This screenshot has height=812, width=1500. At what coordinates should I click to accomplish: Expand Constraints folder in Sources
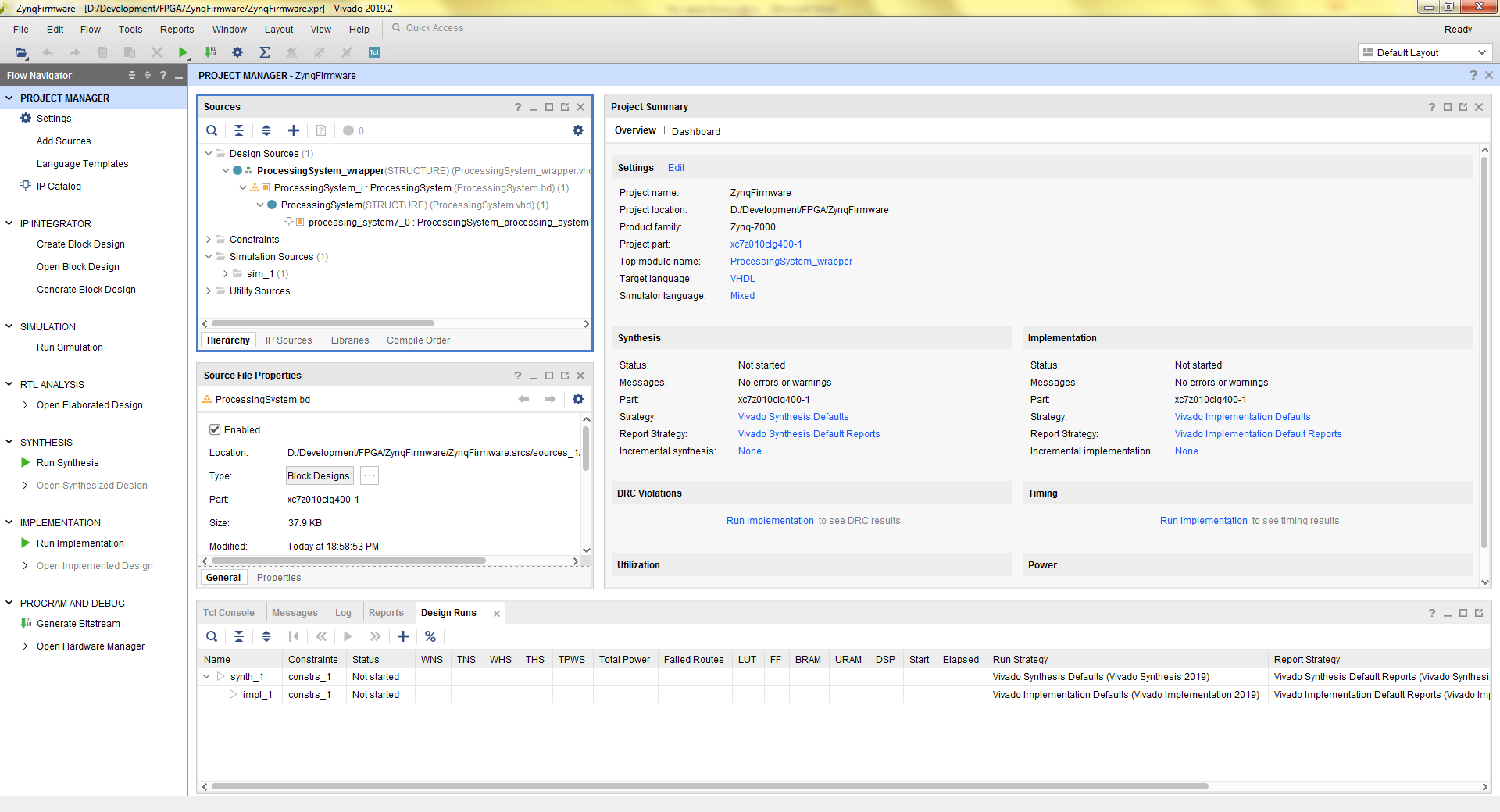coord(209,239)
